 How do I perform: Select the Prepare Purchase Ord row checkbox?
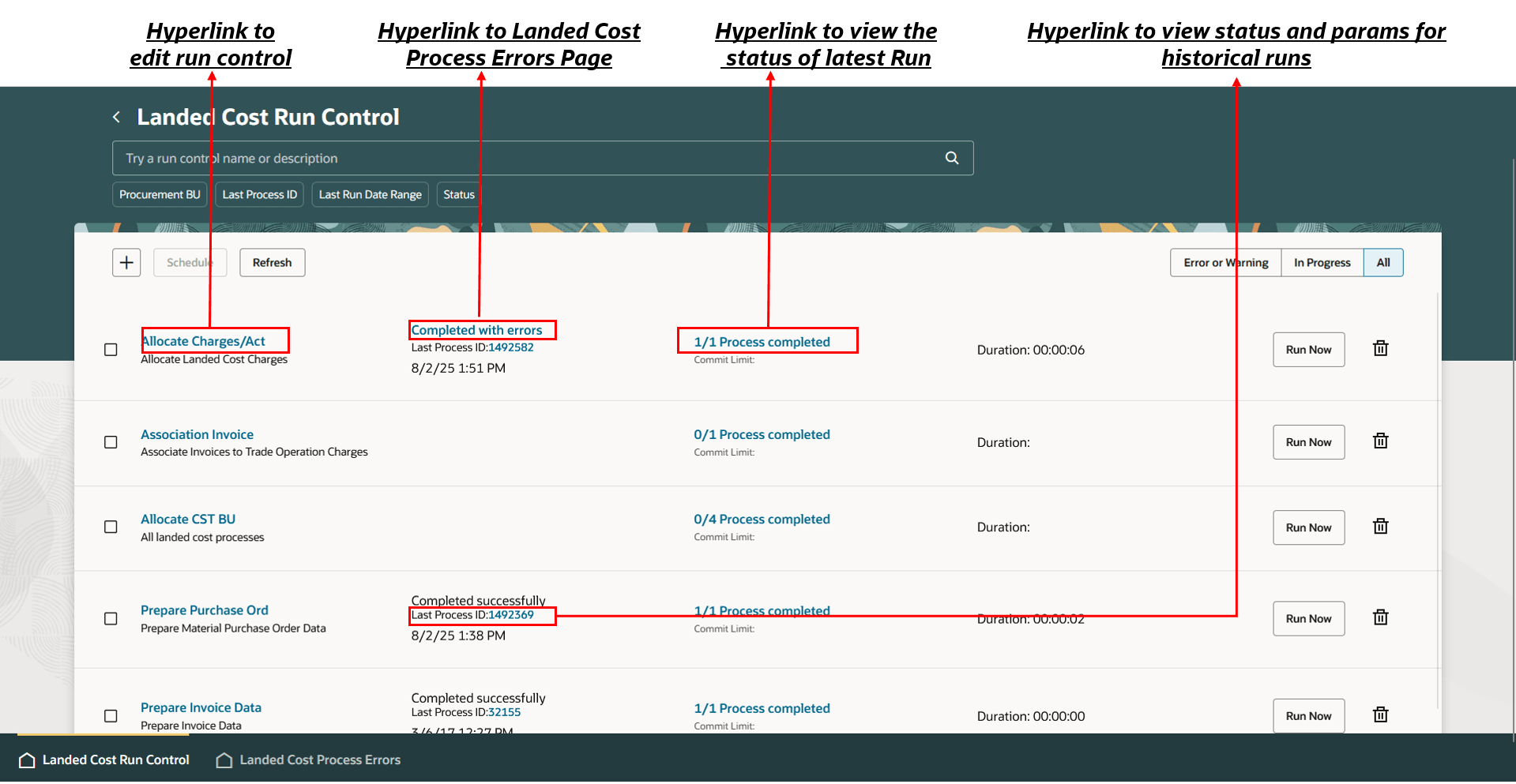pyautogui.click(x=111, y=619)
